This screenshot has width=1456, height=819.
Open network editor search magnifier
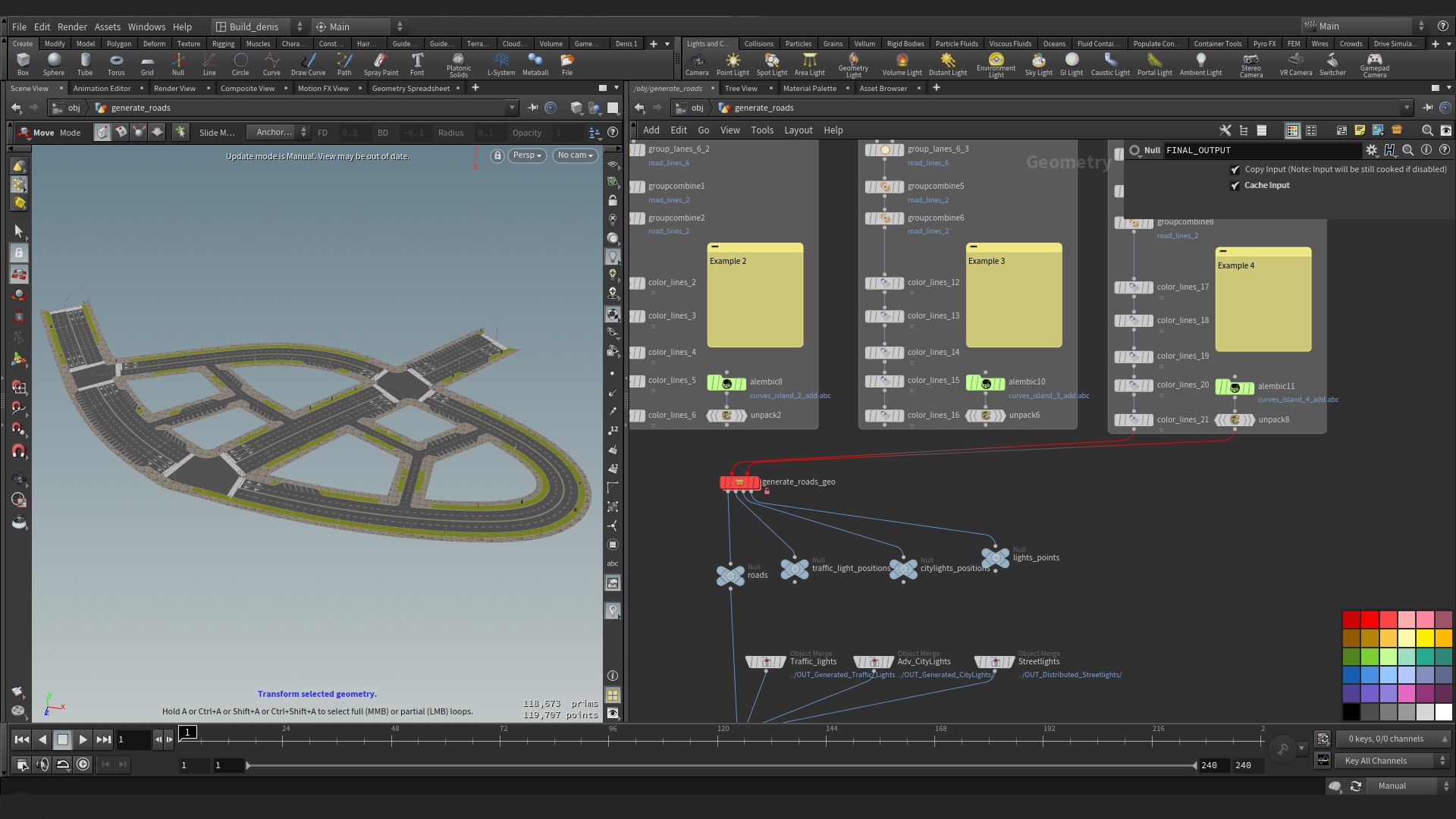click(1427, 130)
